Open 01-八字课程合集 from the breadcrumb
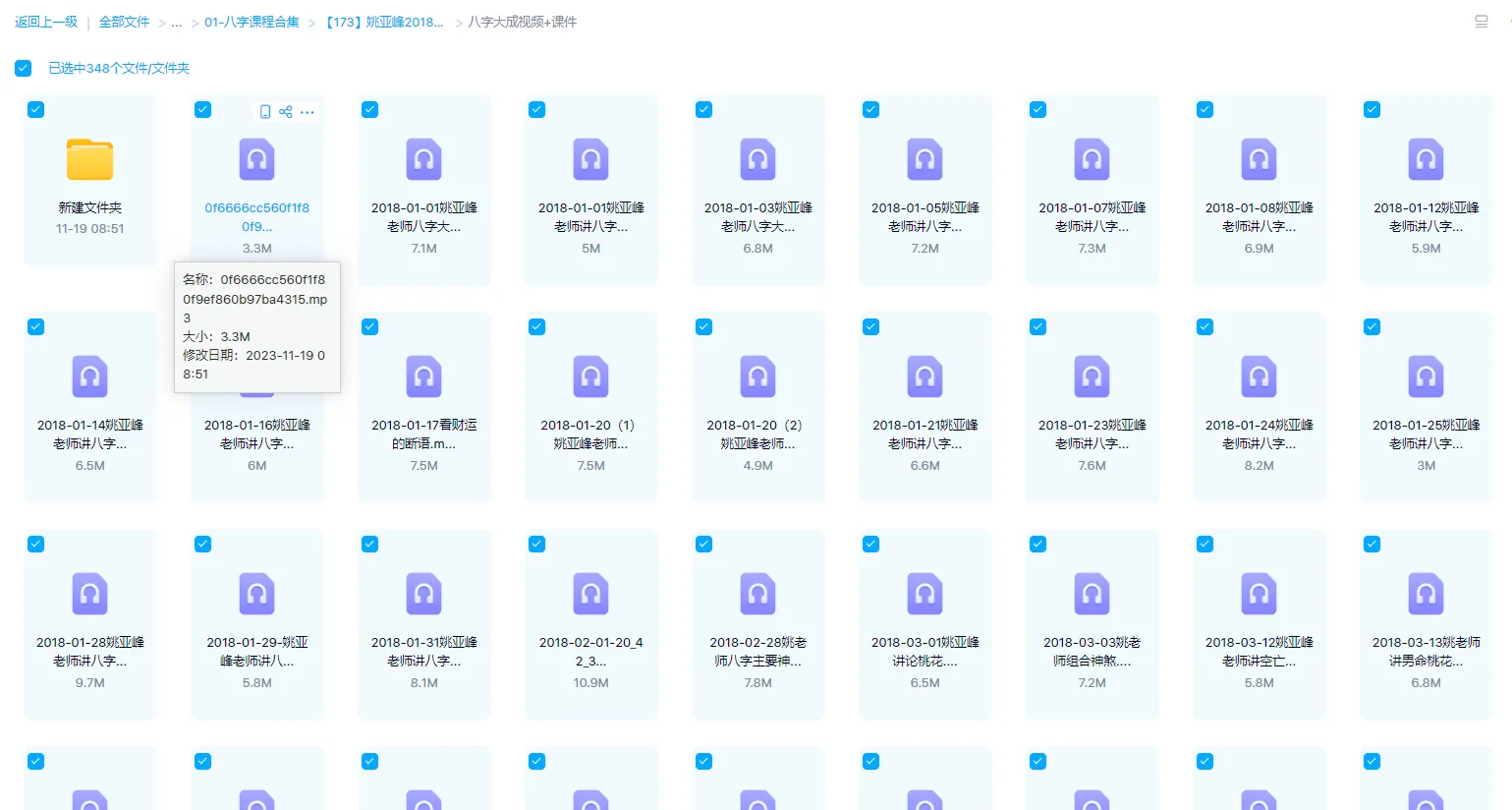The image size is (1512, 810). [252, 21]
